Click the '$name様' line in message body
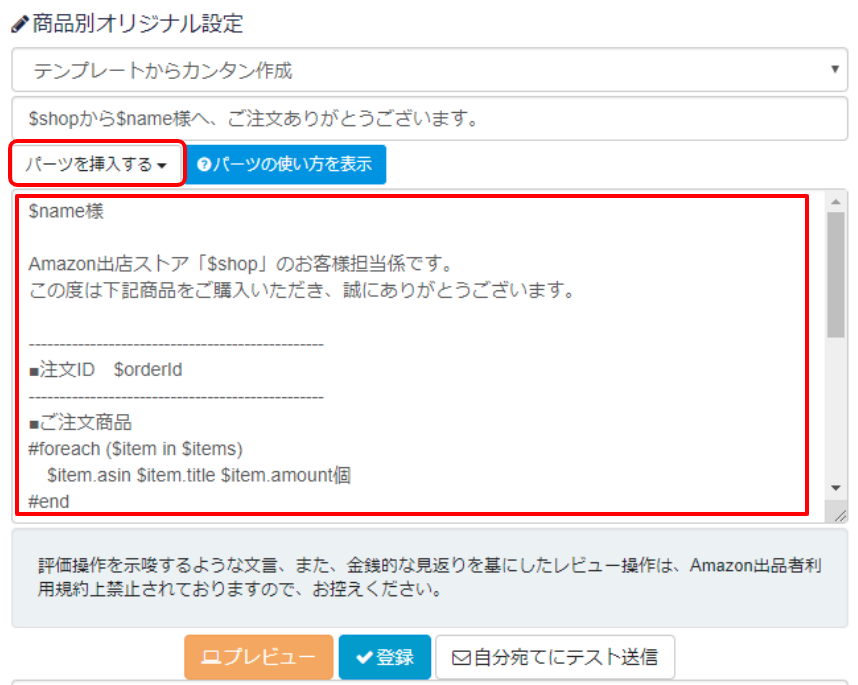Image resolution: width=858 pixels, height=685 pixels. click(66, 211)
